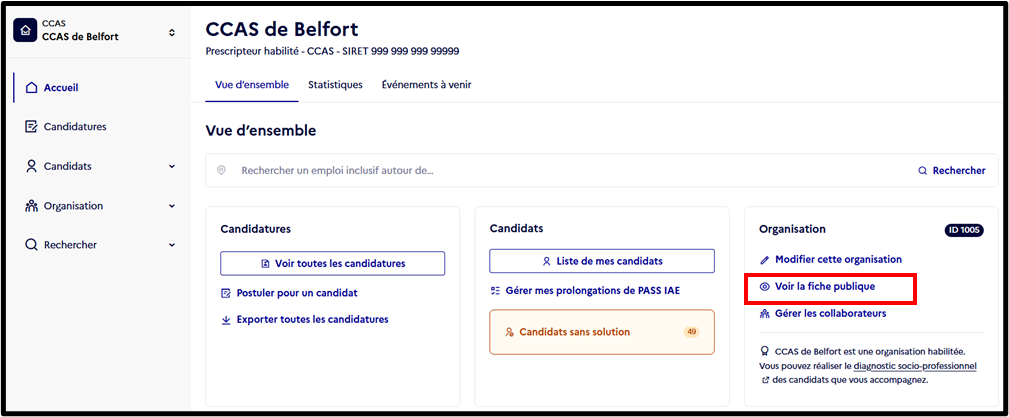Screen dimensions: 1009x417
Task: Click the Accueil home icon in sidebar
Action: 31,88
